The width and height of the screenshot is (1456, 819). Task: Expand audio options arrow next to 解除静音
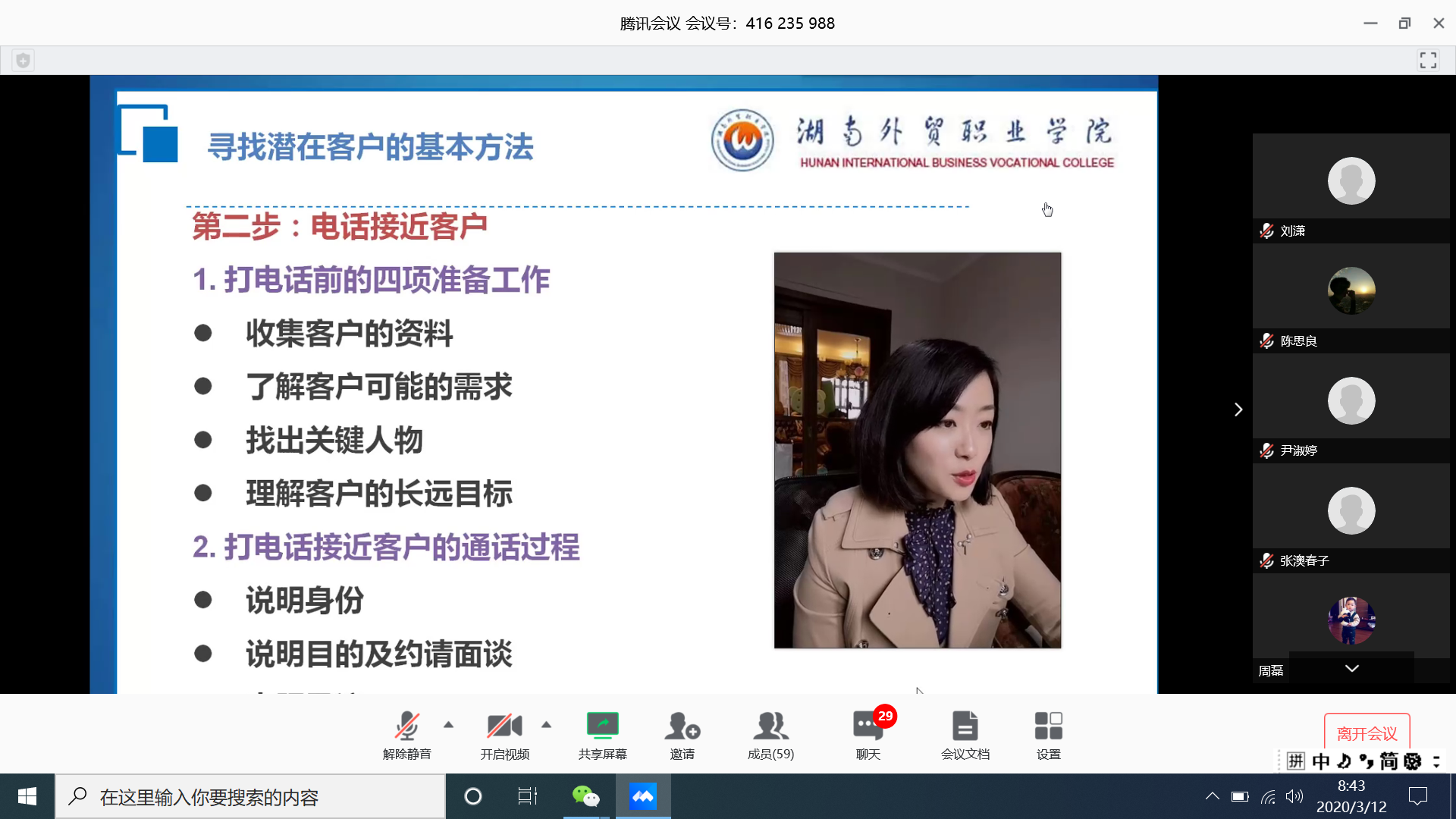point(449,725)
